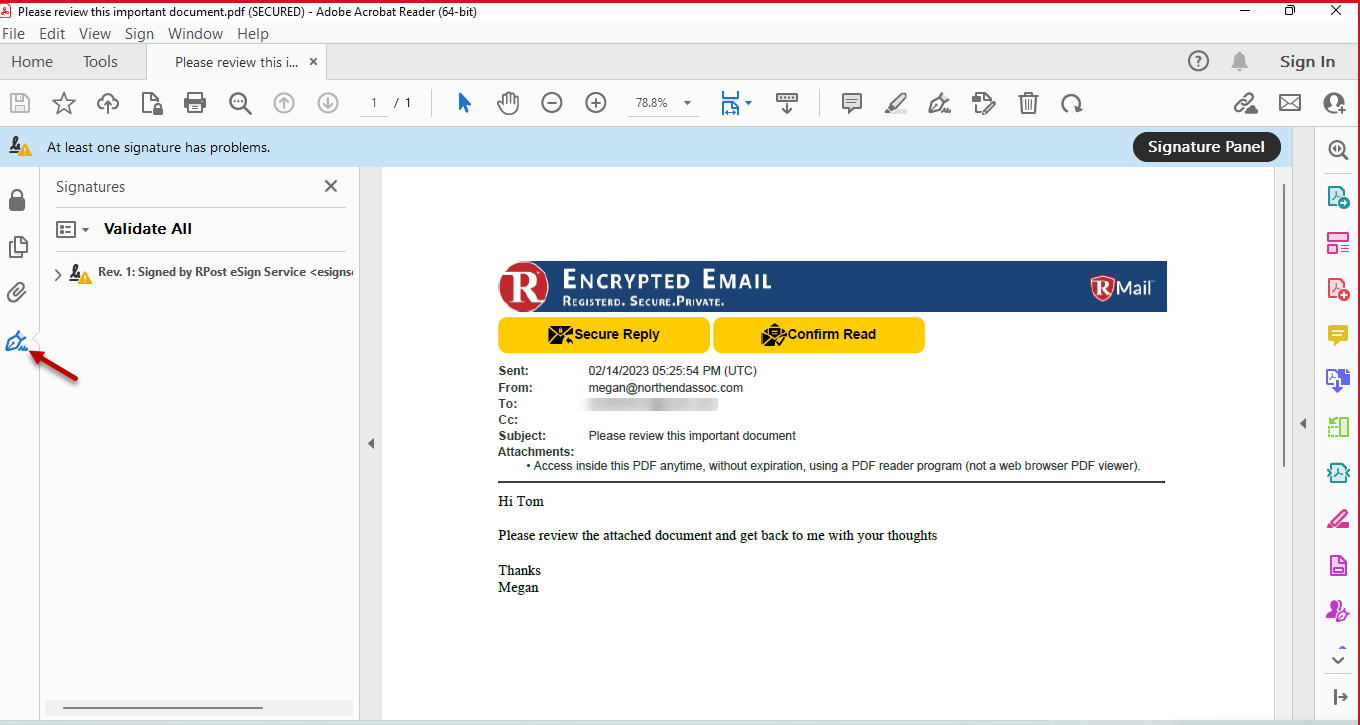This screenshot has width=1360, height=725.
Task: Open the Find text magnifier tool
Action: click(240, 103)
